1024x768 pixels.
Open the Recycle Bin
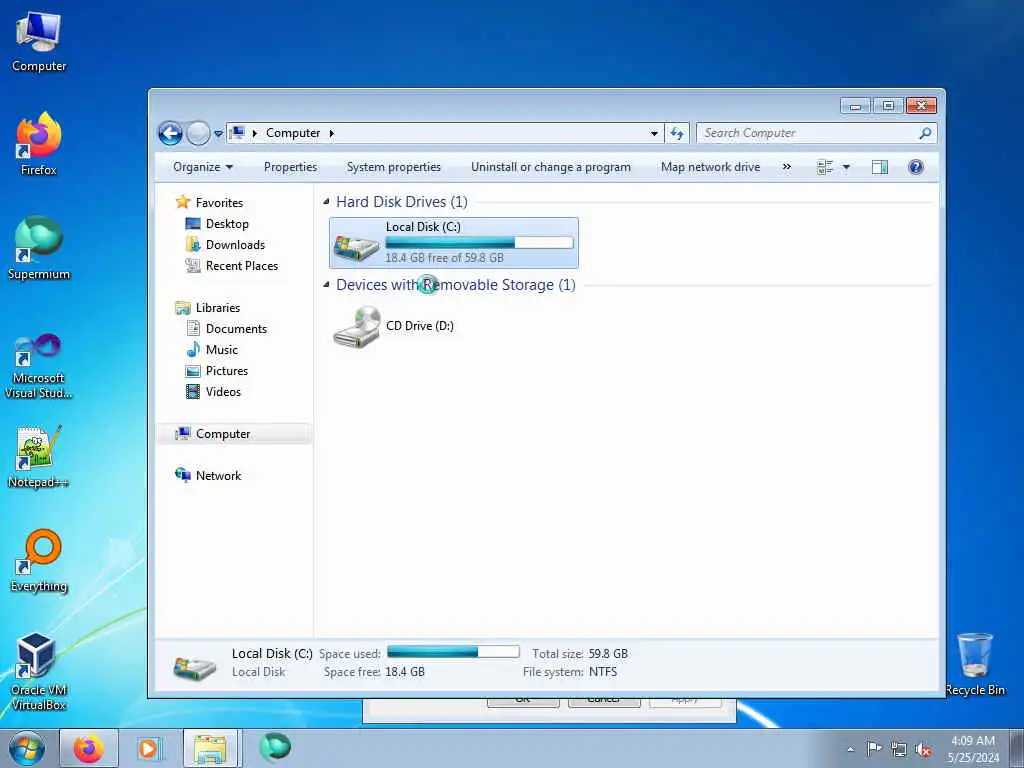975,664
